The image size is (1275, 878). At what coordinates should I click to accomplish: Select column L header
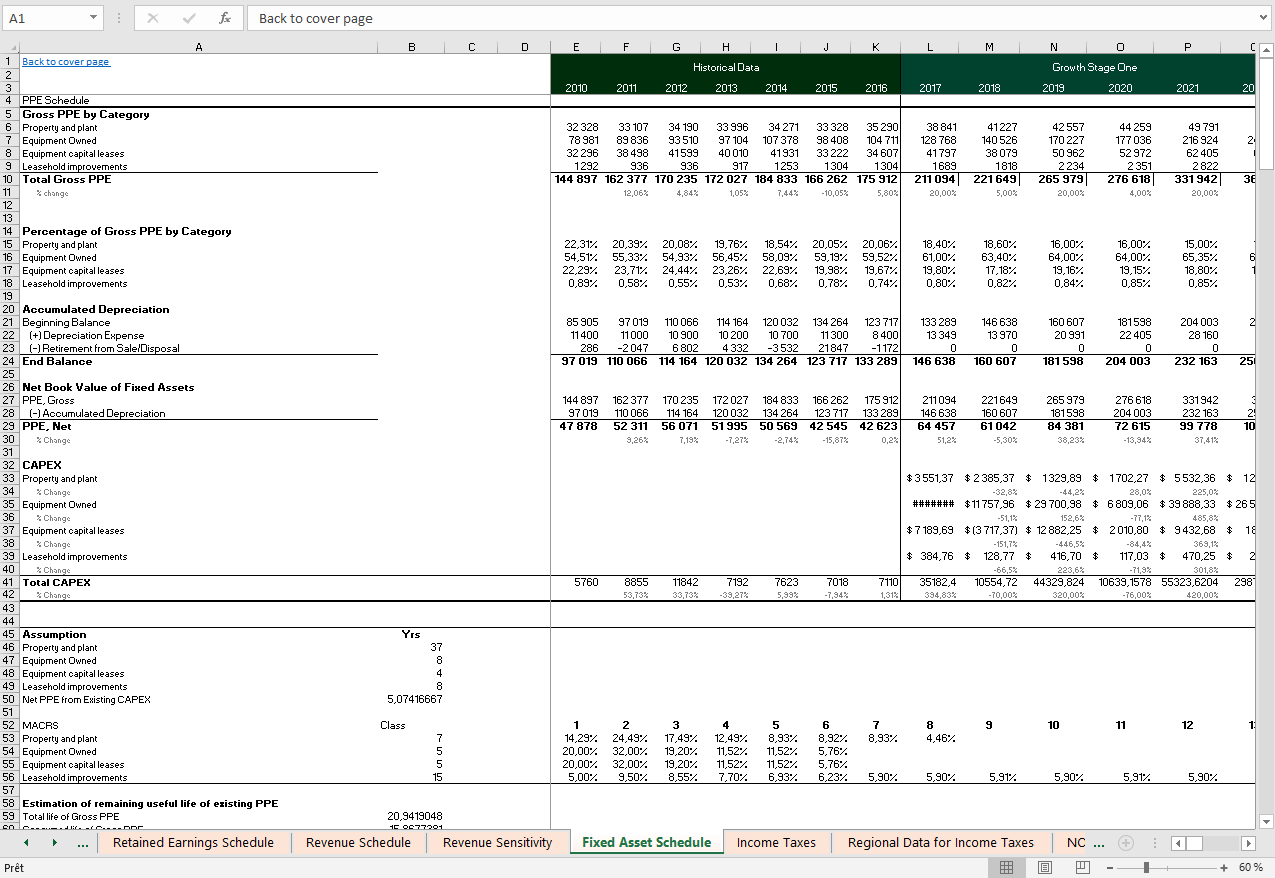[x=931, y=47]
